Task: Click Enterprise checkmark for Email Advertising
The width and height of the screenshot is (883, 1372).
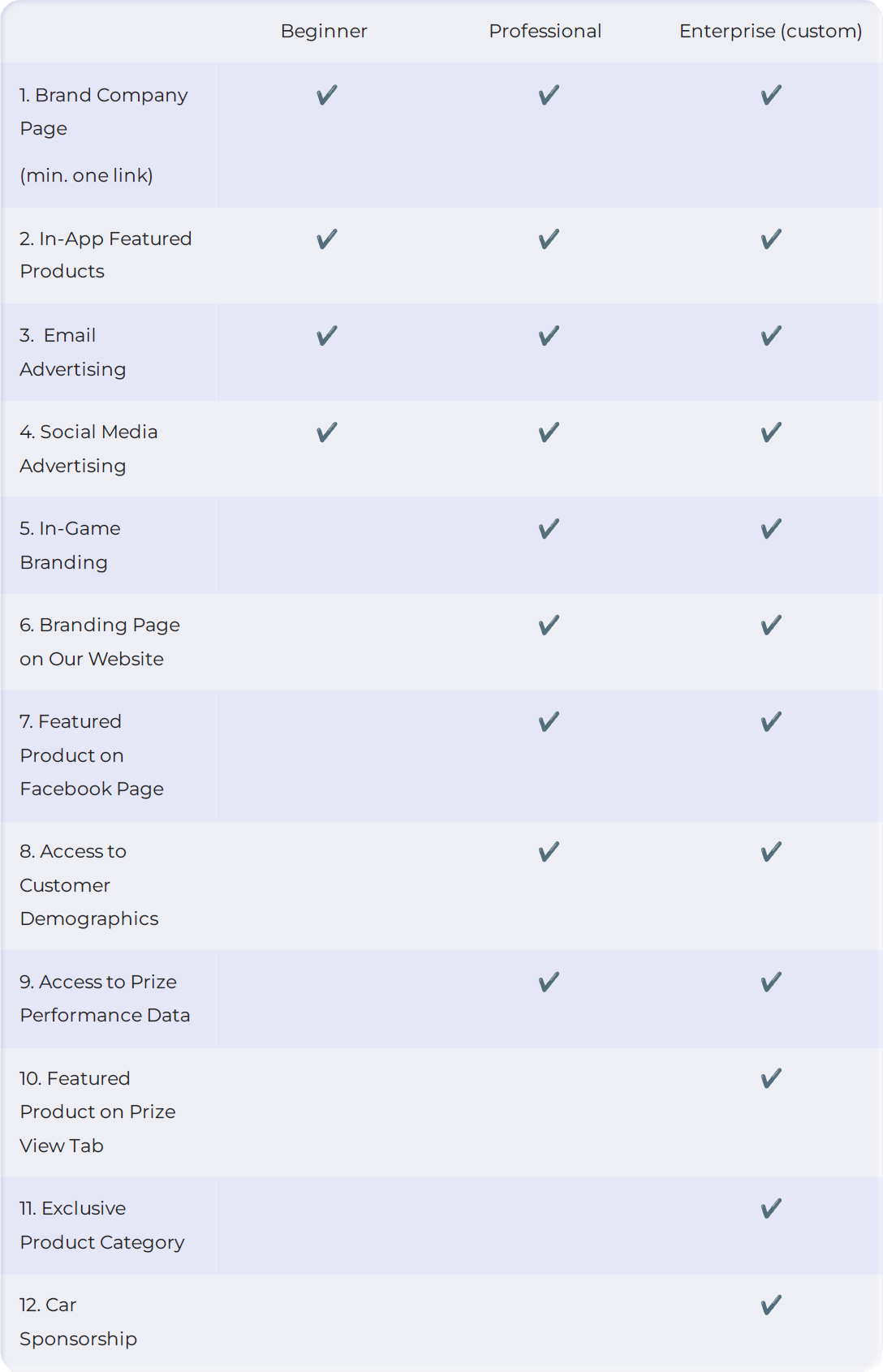Action: 772,336
